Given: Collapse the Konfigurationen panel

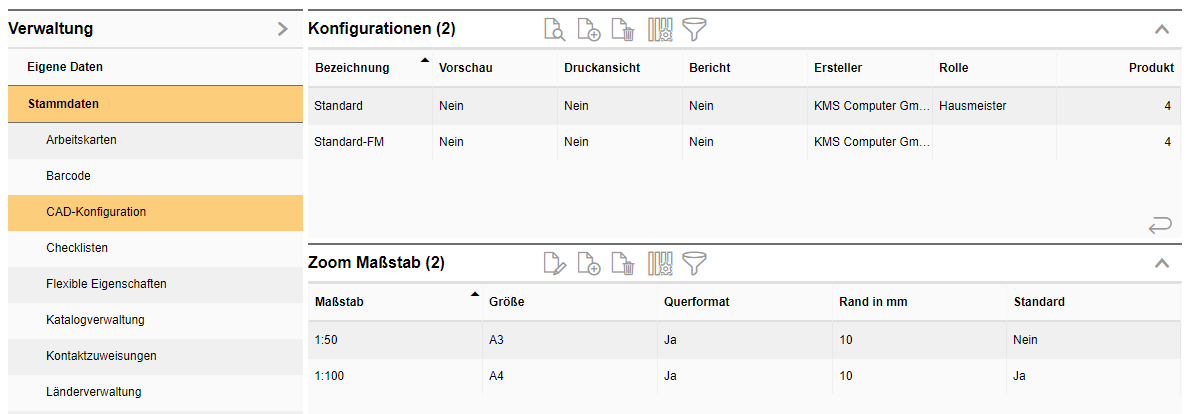Looking at the screenshot, I should (x=1161, y=30).
